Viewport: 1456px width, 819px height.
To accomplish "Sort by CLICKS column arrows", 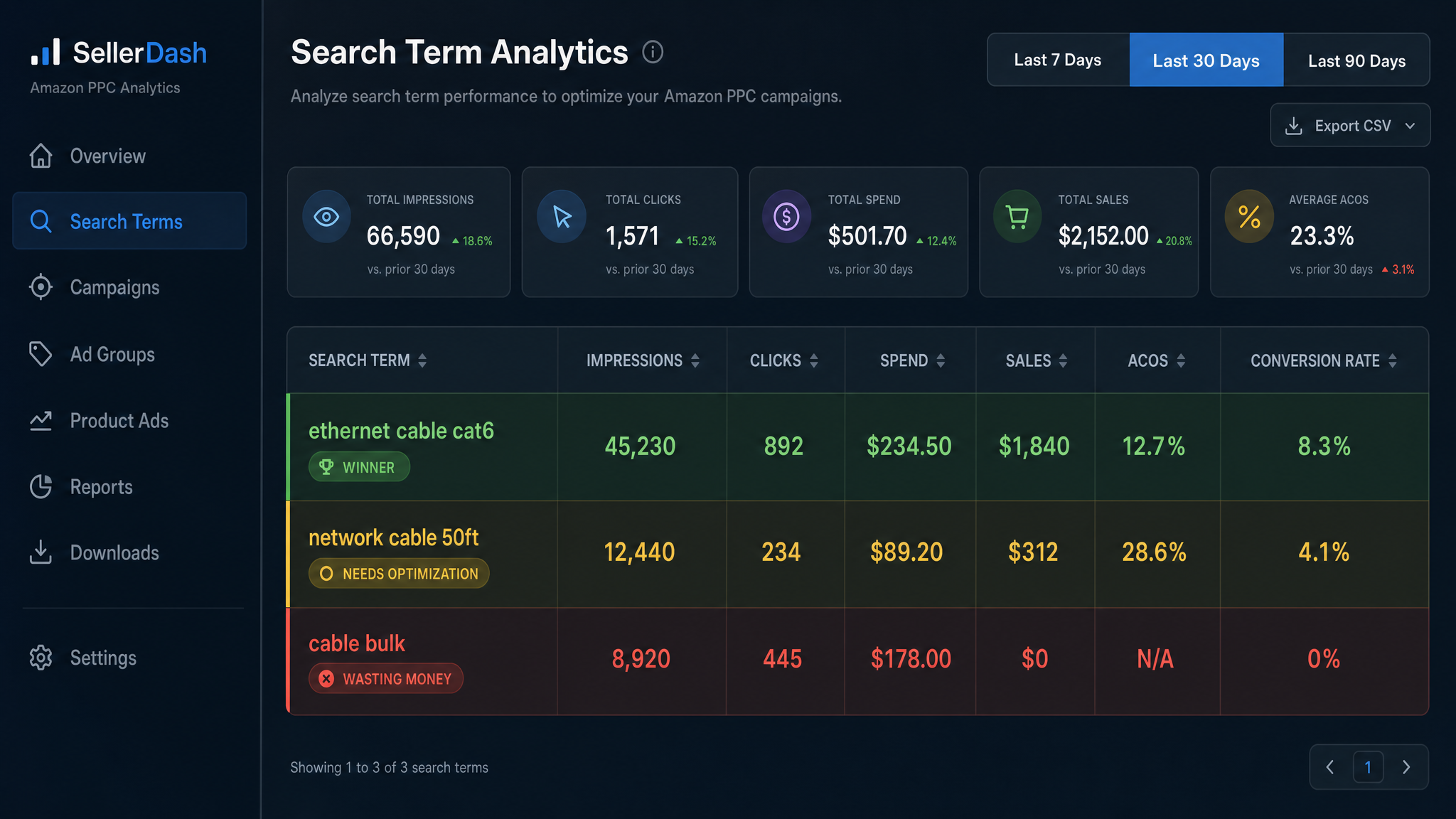I will [x=814, y=360].
